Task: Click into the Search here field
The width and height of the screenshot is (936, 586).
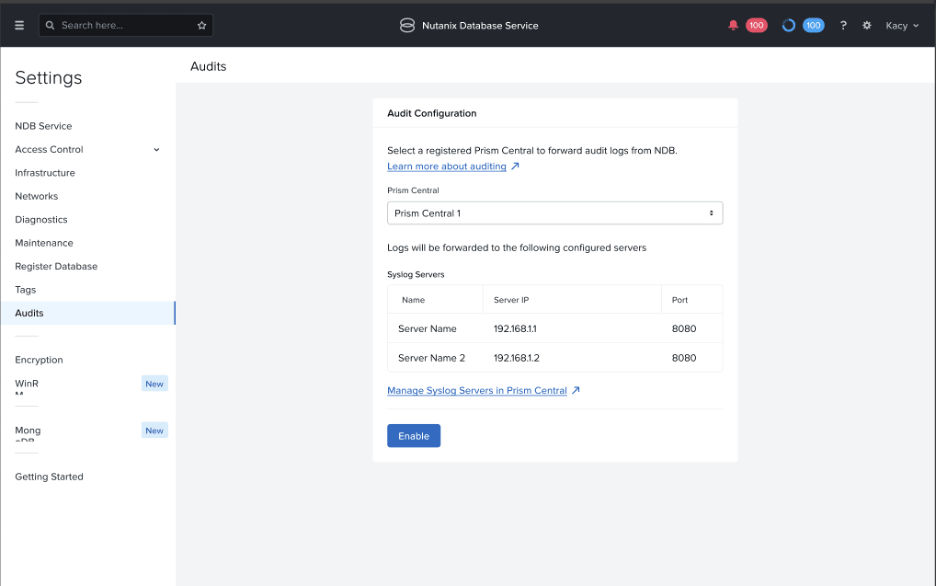Action: click(126, 26)
